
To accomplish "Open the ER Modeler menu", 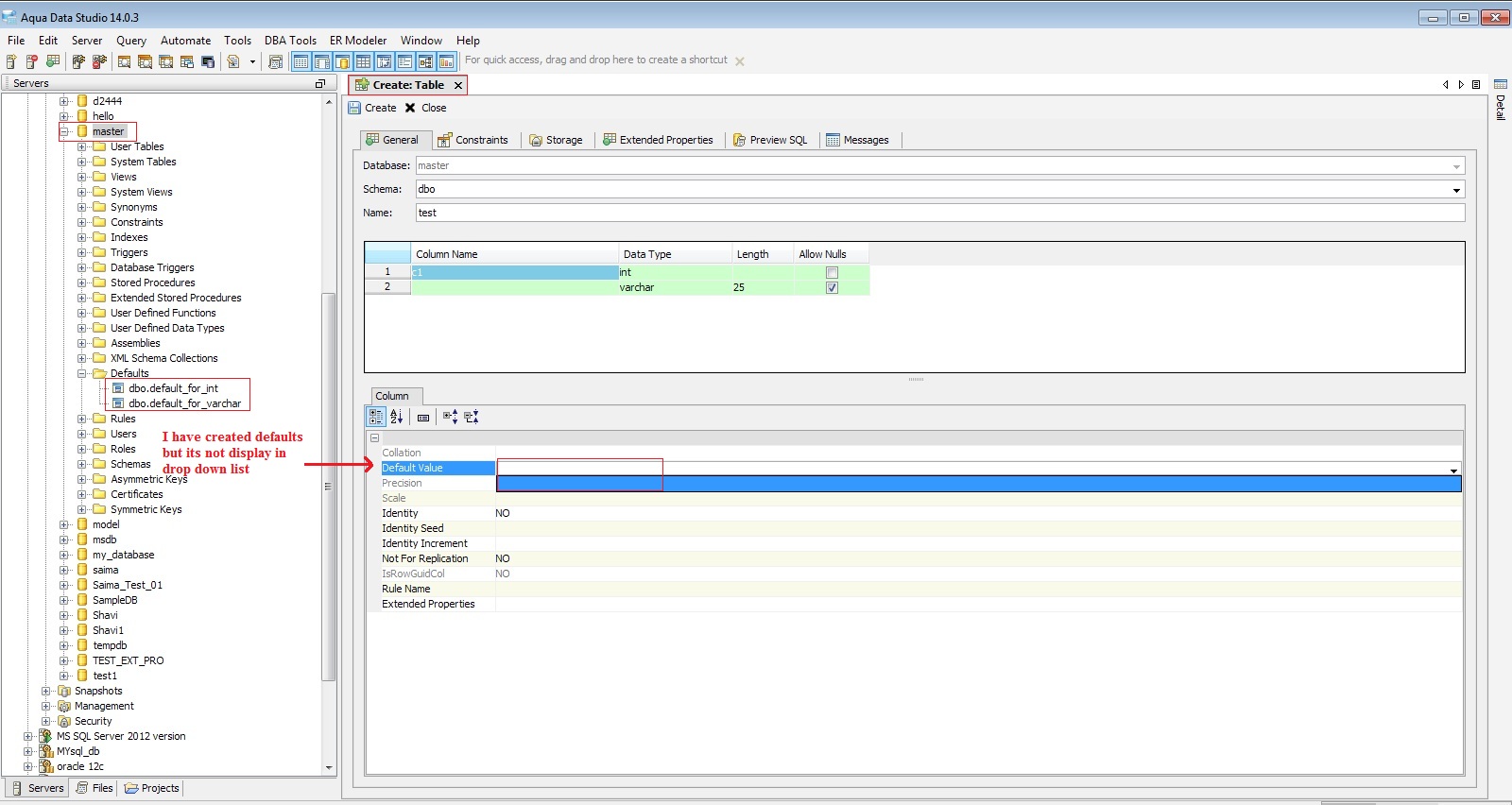I will pos(358,41).
